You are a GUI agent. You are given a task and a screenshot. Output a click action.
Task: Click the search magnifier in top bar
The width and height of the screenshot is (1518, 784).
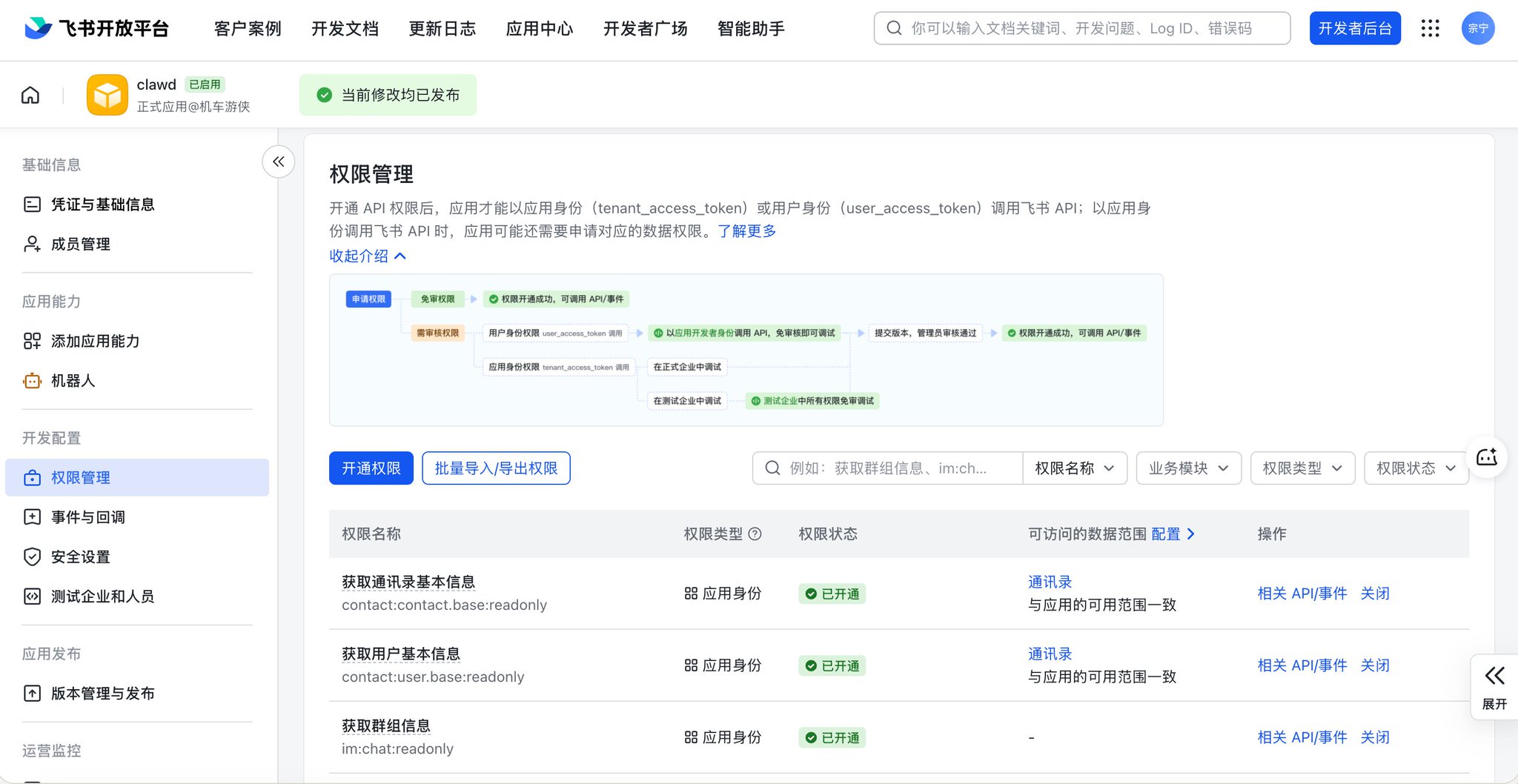click(894, 28)
